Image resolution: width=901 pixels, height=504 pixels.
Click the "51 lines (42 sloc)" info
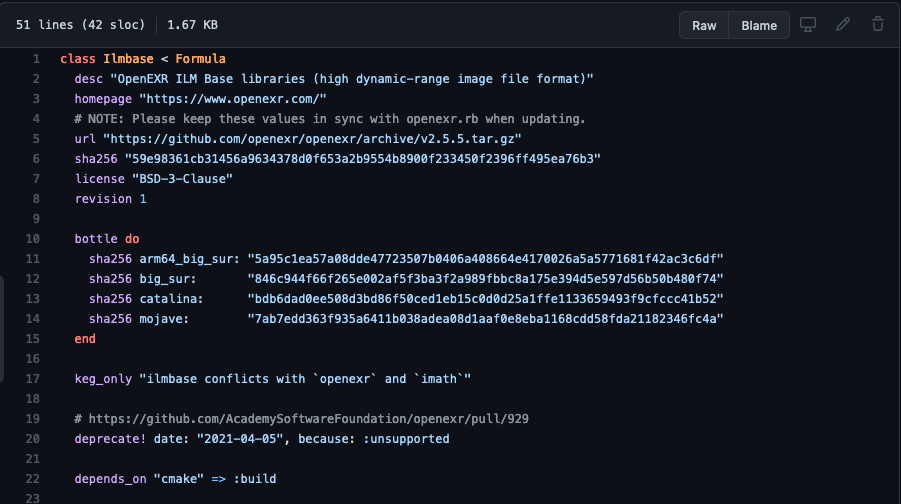(x=80, y=25)
